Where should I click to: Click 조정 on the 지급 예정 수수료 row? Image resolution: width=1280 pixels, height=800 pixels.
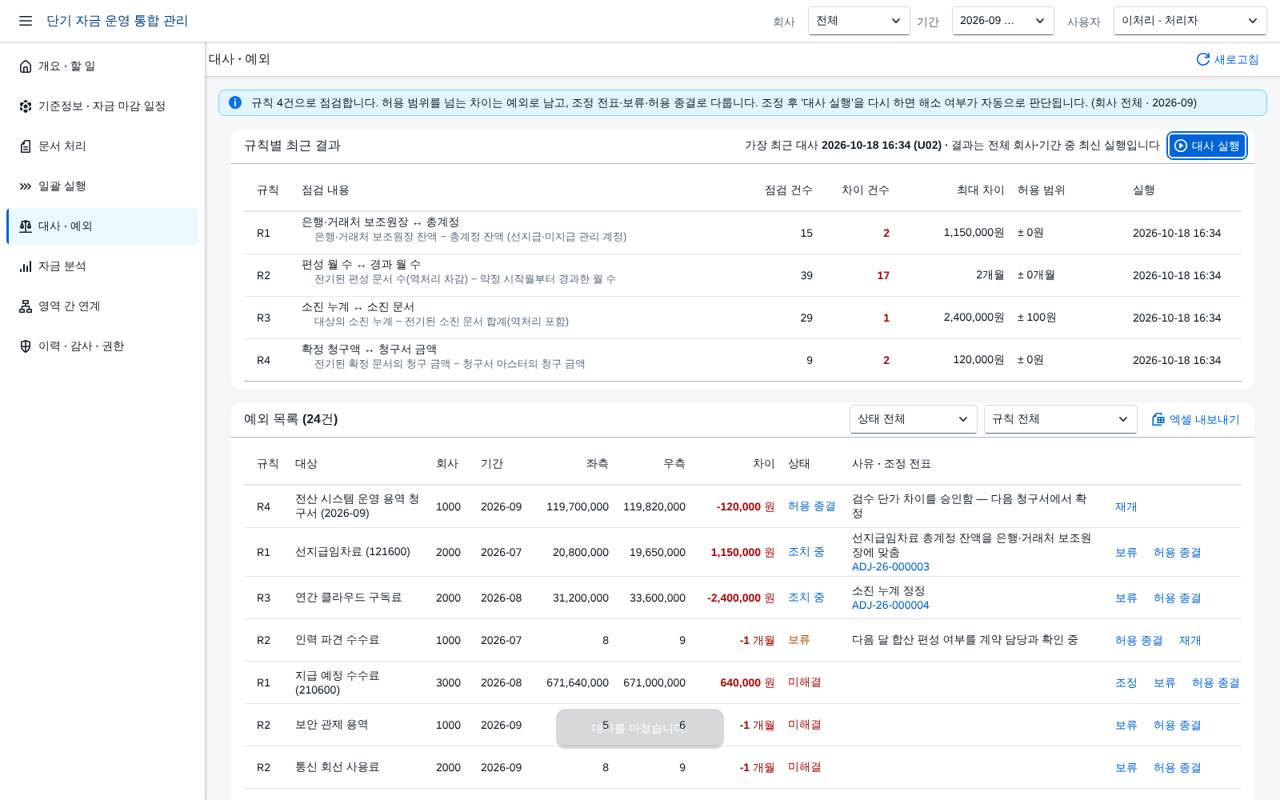point(1126,683)
